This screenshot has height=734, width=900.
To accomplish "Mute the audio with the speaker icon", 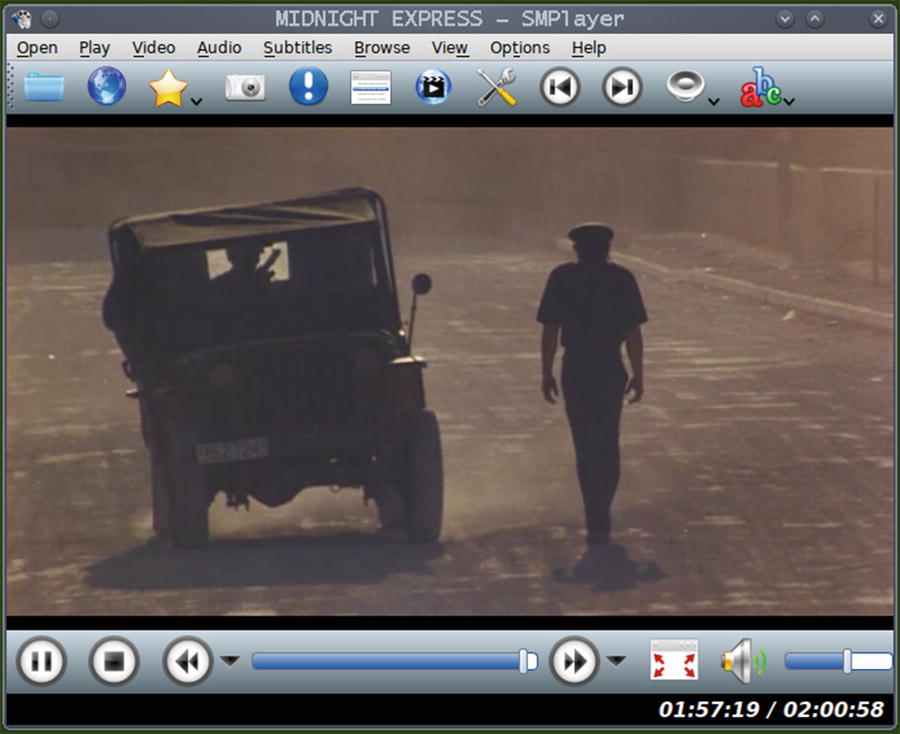I will tap(744, 661).
